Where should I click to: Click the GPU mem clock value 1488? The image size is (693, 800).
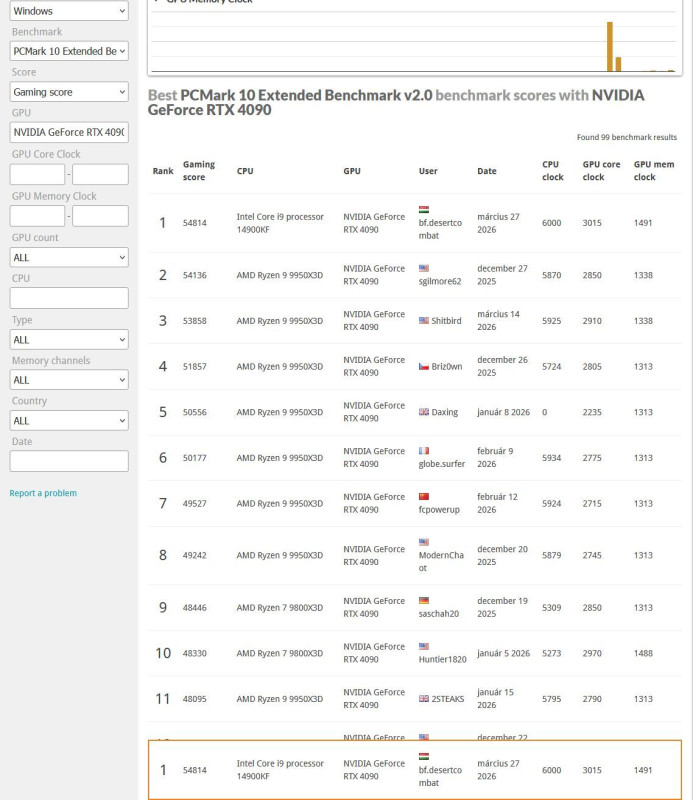(643, 653)
